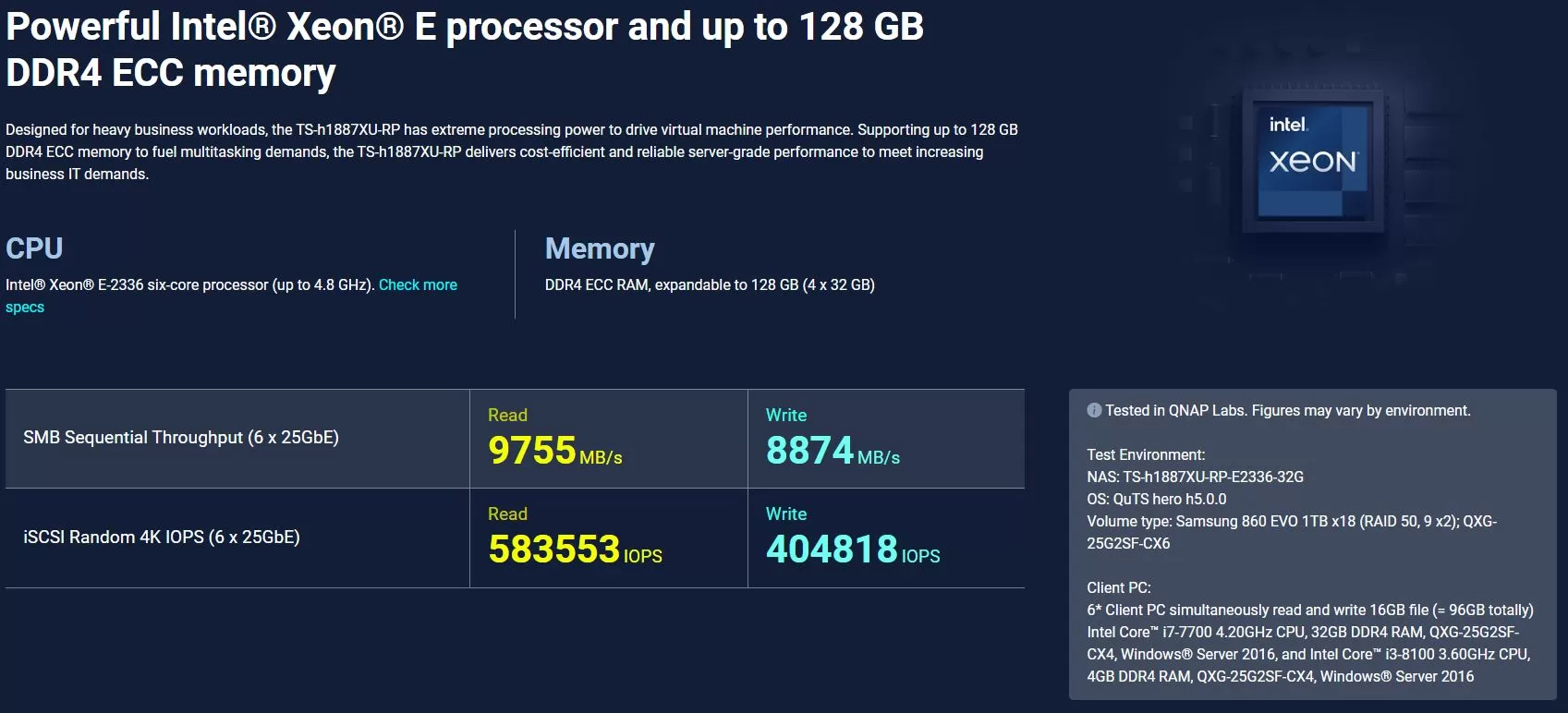Click the Test Environment label
The height and width of the screenshot is (713, 1568).
tap(1146, 454)
